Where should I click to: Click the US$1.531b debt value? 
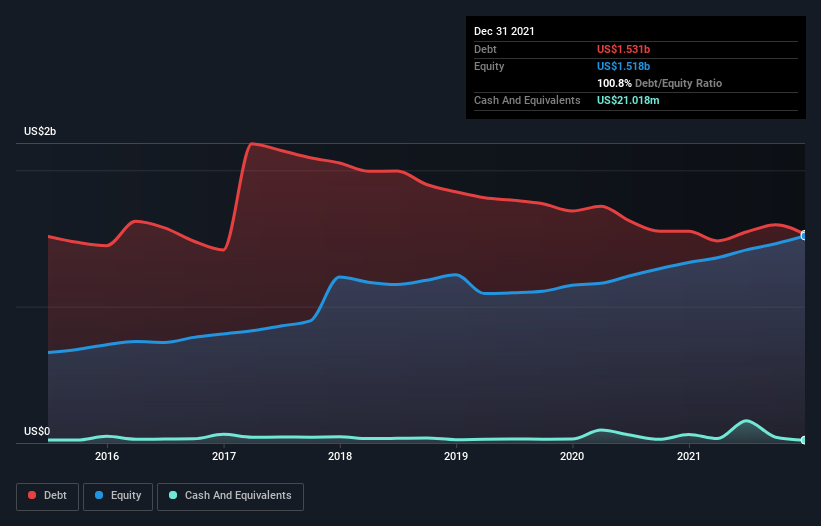coord(623,49)
